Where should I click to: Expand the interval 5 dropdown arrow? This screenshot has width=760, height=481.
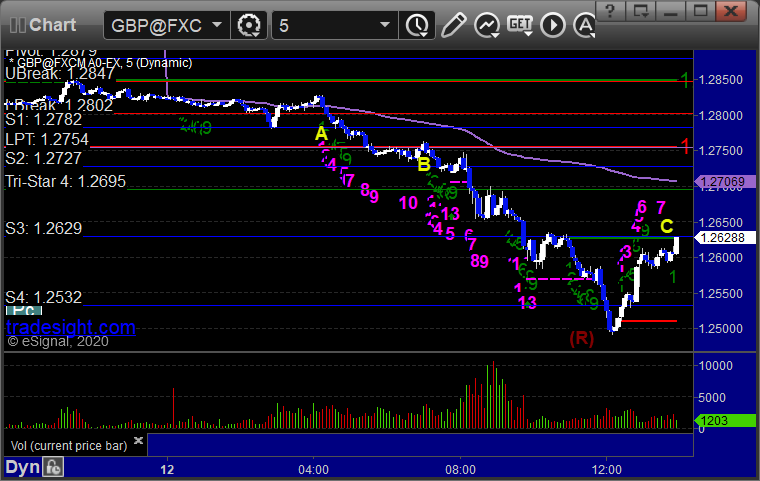tap(385, 24)
